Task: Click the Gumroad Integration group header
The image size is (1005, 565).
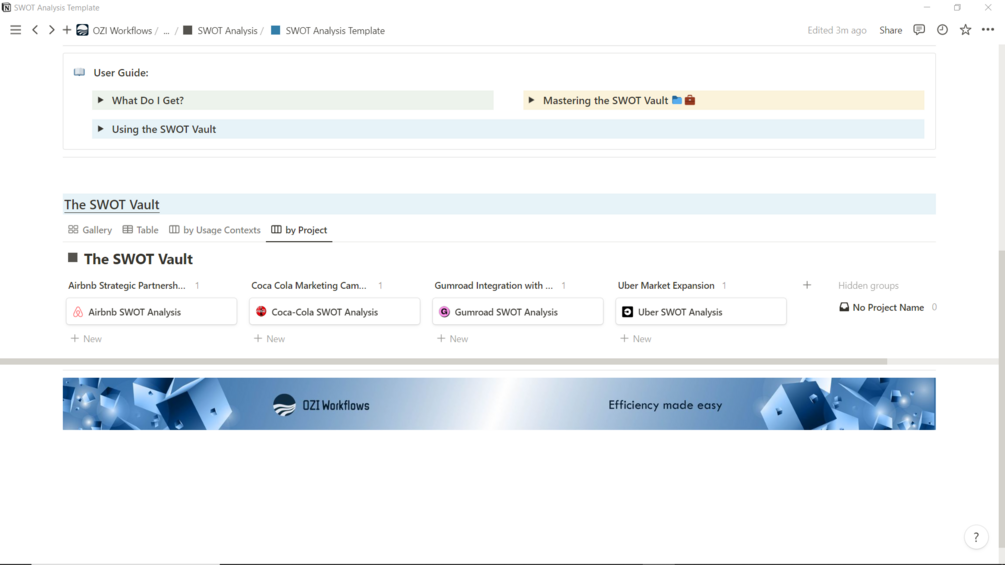Action: tap(494, 285)
